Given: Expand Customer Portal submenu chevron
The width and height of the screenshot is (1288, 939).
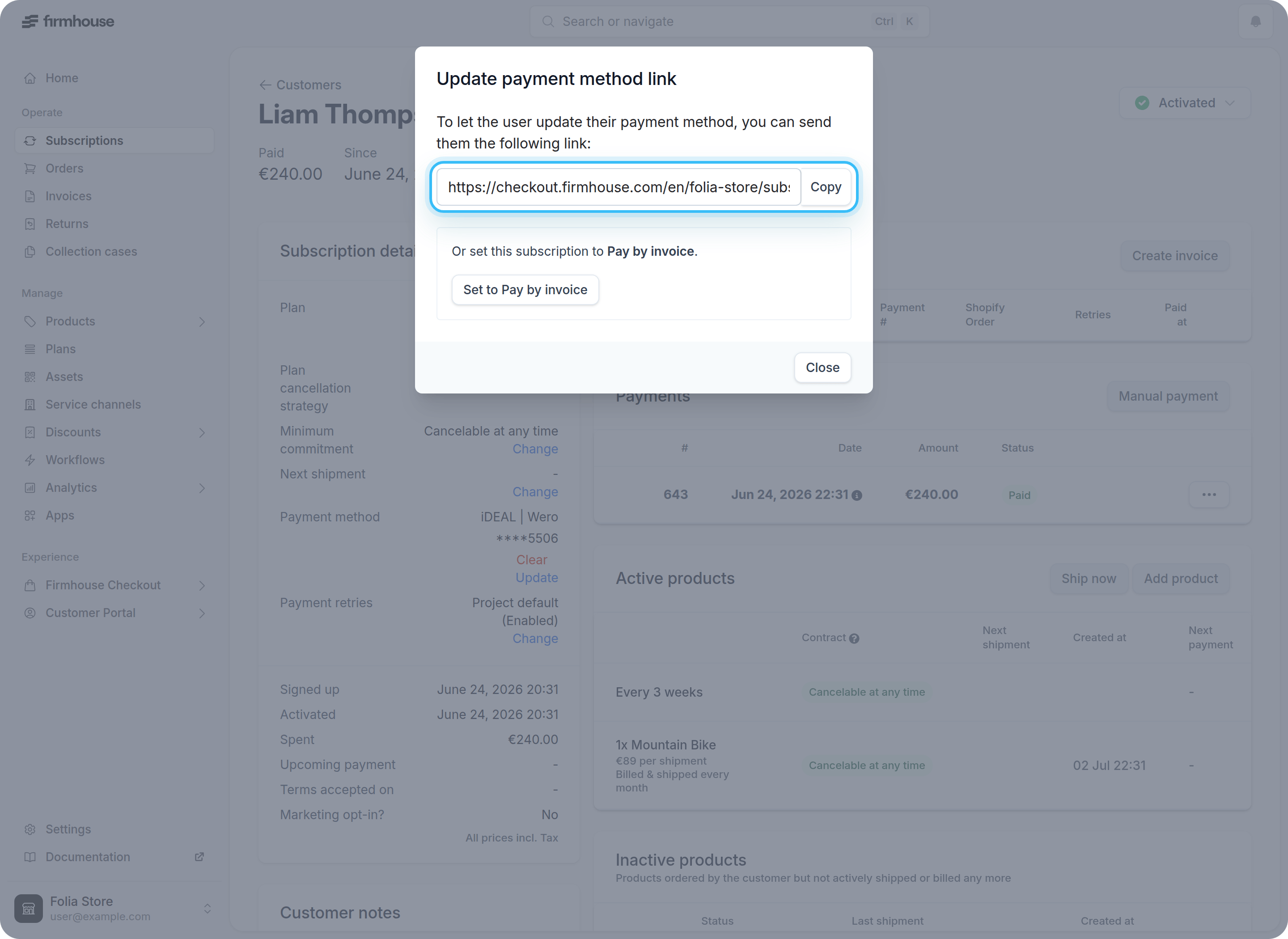Looking at the screenshot, I should [202, 613].
